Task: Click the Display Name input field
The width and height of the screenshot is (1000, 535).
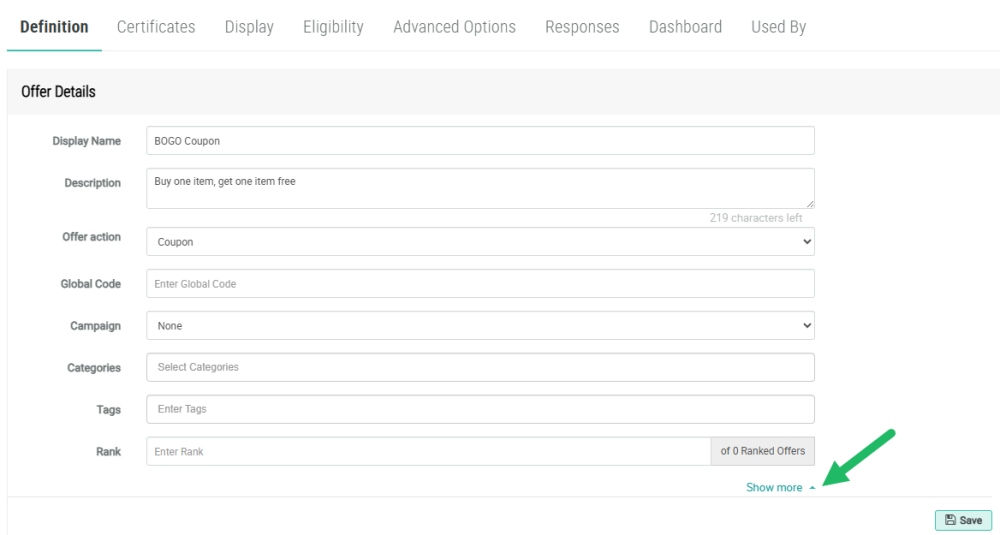Action: [x=480, y=141]
